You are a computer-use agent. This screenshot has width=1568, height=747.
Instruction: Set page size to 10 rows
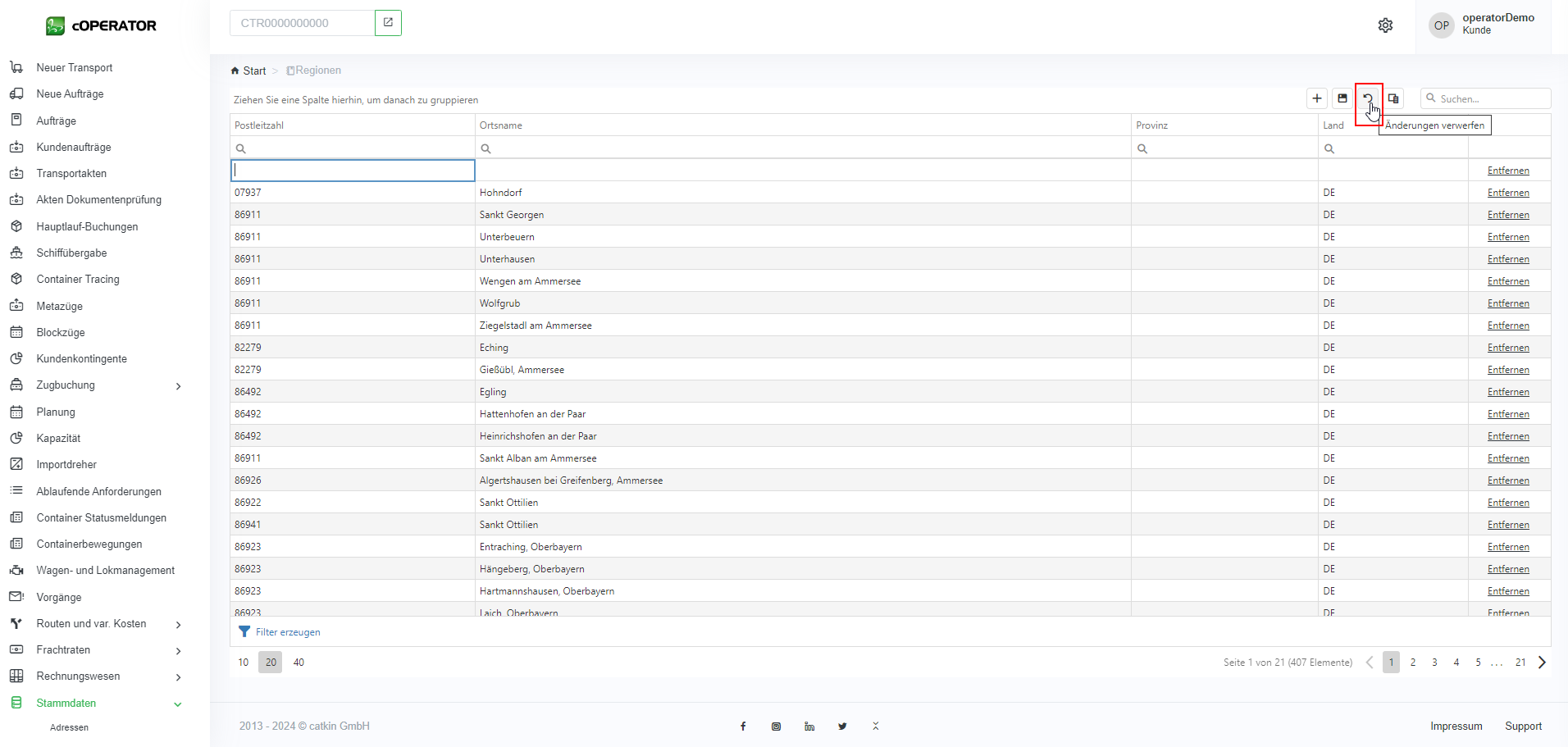244,663
